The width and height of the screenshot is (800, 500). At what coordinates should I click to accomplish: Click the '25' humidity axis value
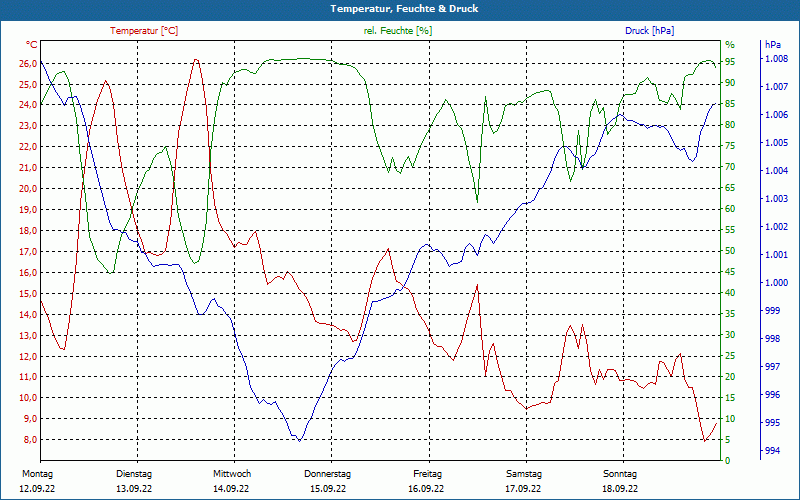[x=730, y=356]
